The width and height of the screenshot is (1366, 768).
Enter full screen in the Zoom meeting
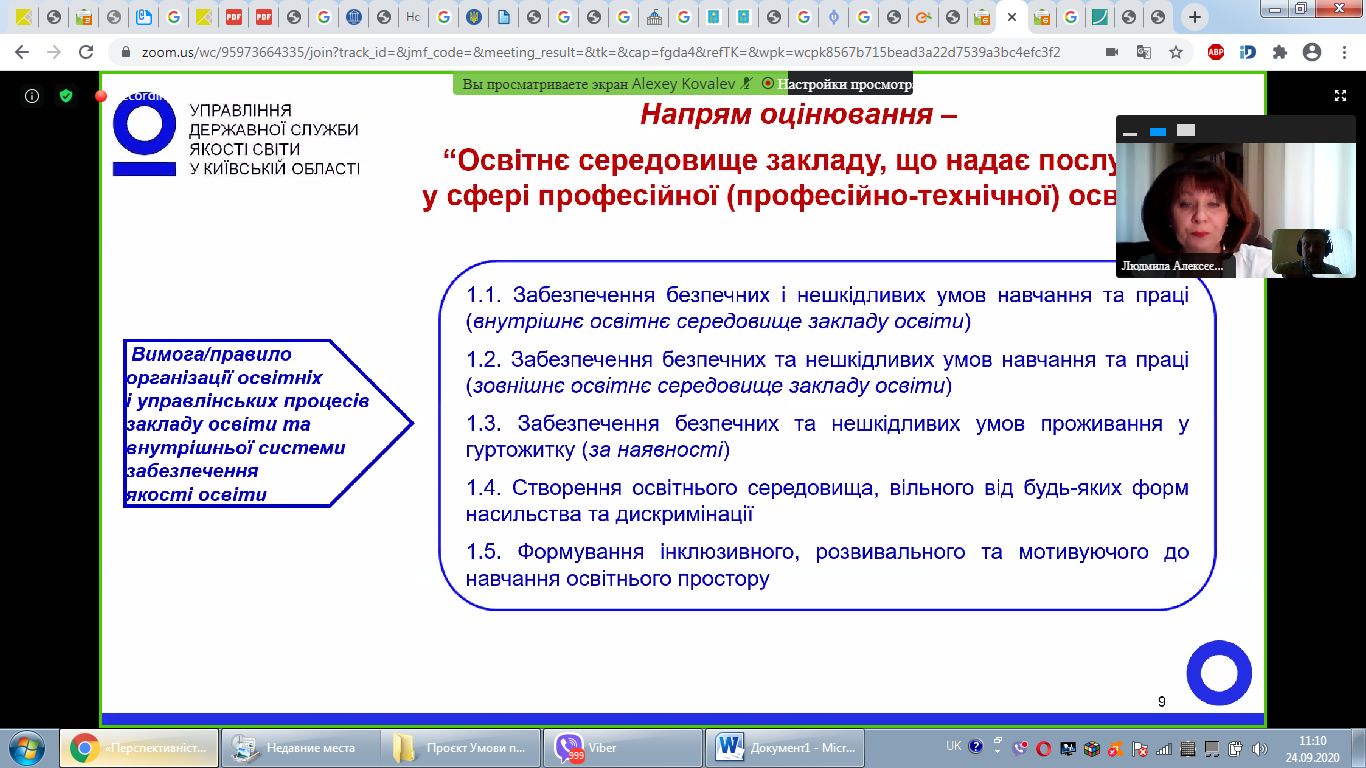(x=1340, y=96)
